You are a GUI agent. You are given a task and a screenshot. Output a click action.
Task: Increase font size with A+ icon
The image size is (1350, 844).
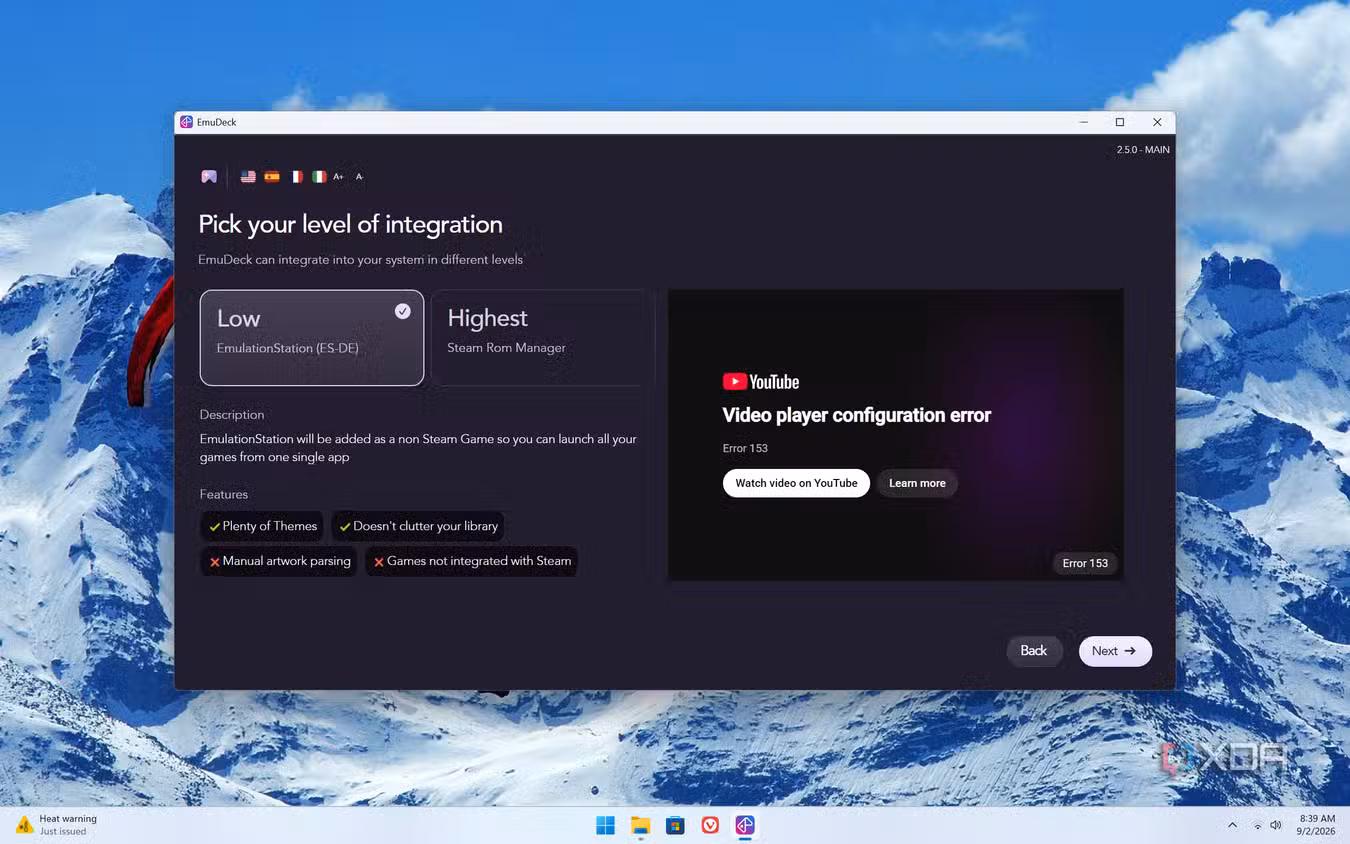click(x=338, y=177)
